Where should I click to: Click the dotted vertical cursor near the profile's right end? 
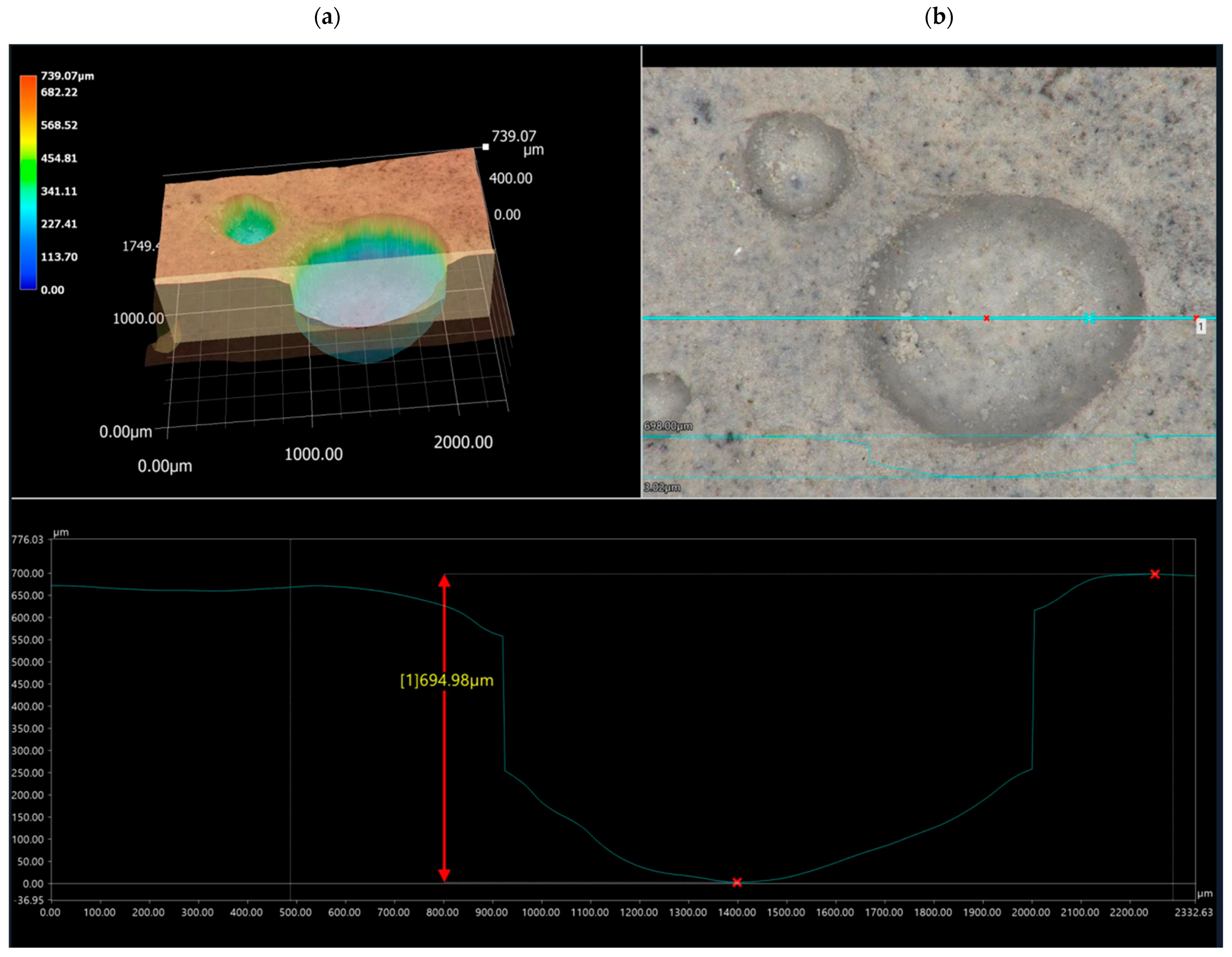[1173, 719]
